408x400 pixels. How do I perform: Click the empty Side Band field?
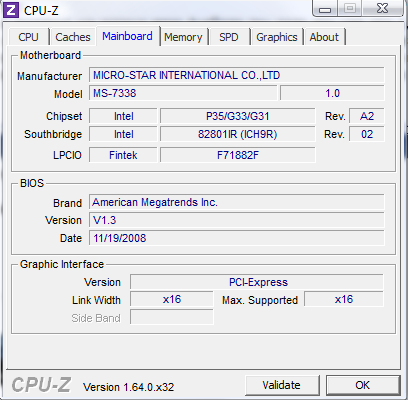tap(172, 317)
